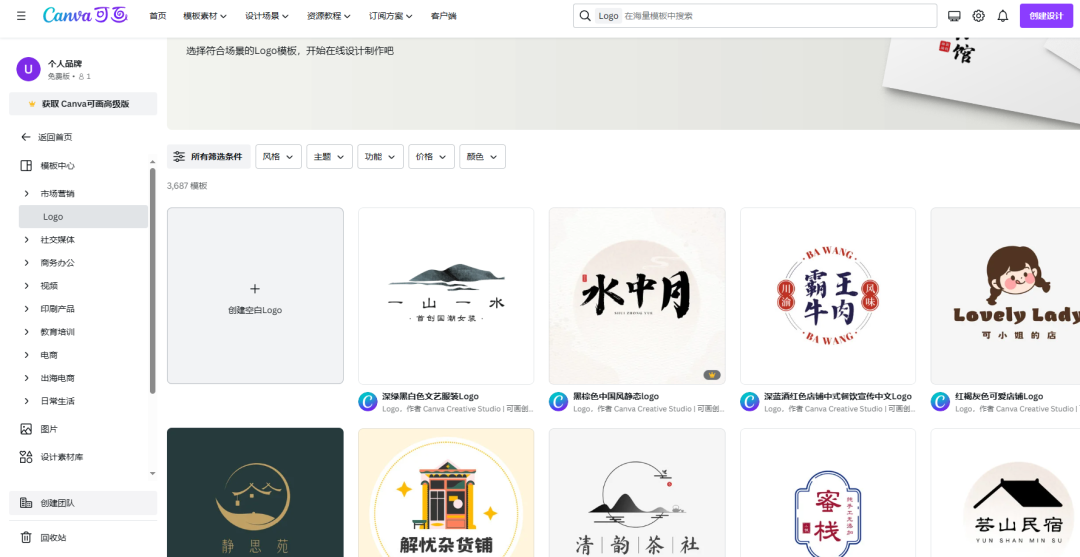The height and width of the screenshot is (557, 1080).
Task: Click Canva avatar beside 深绿黑白色文艺服装Logo
Action: [368, 401]
